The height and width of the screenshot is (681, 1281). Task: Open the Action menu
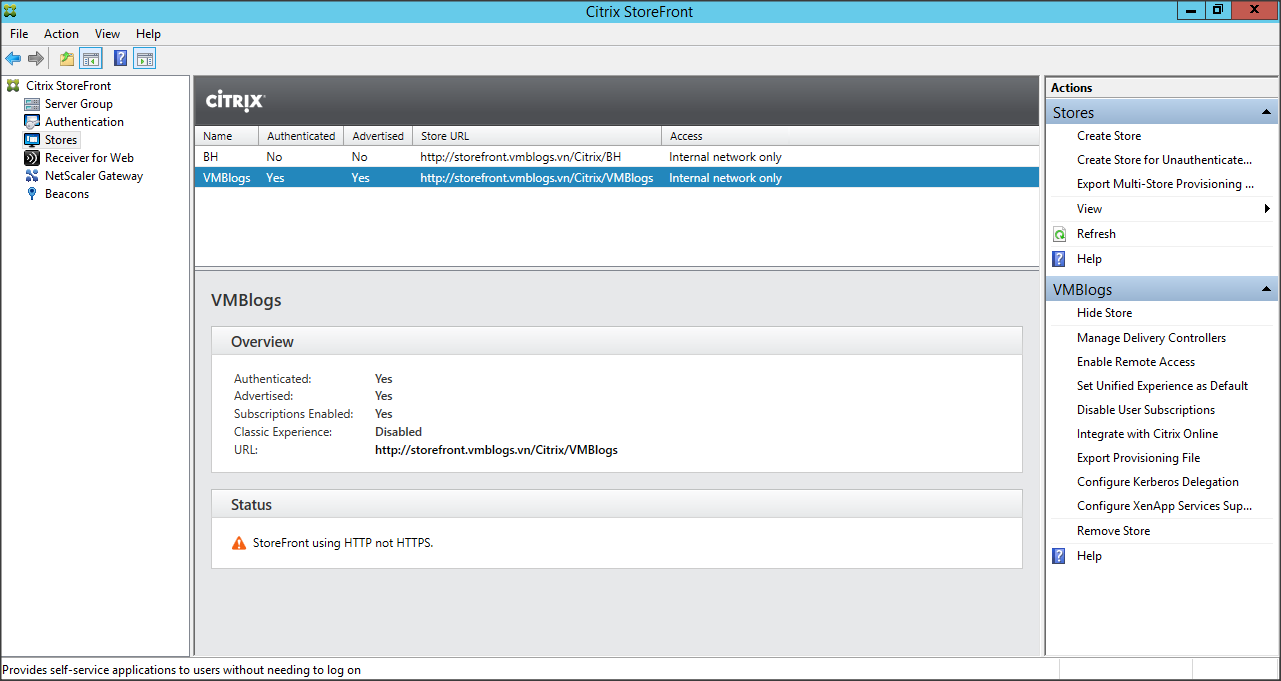tap(61, 34)
